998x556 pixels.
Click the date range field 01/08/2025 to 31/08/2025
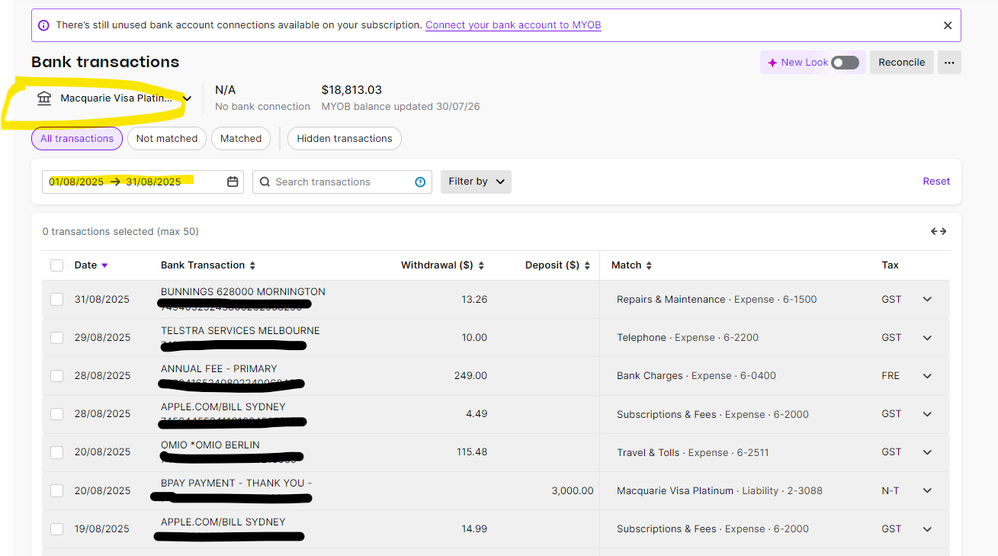pos(143,182)
